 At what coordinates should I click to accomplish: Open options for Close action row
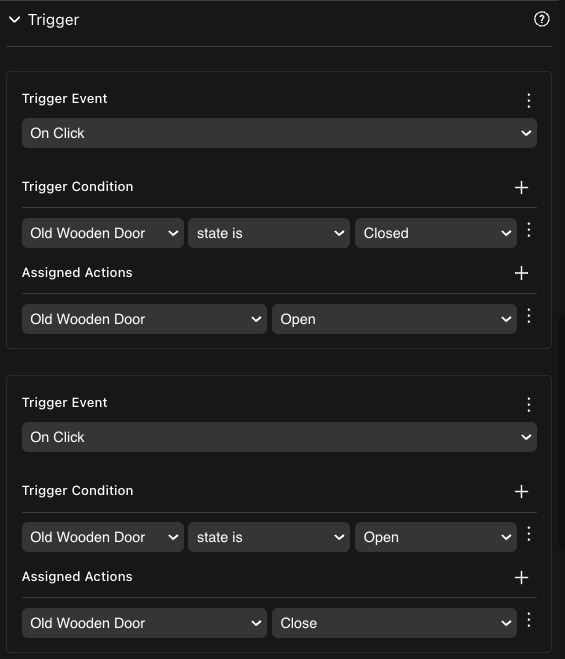pyautogui.click(x=528, y=620)
